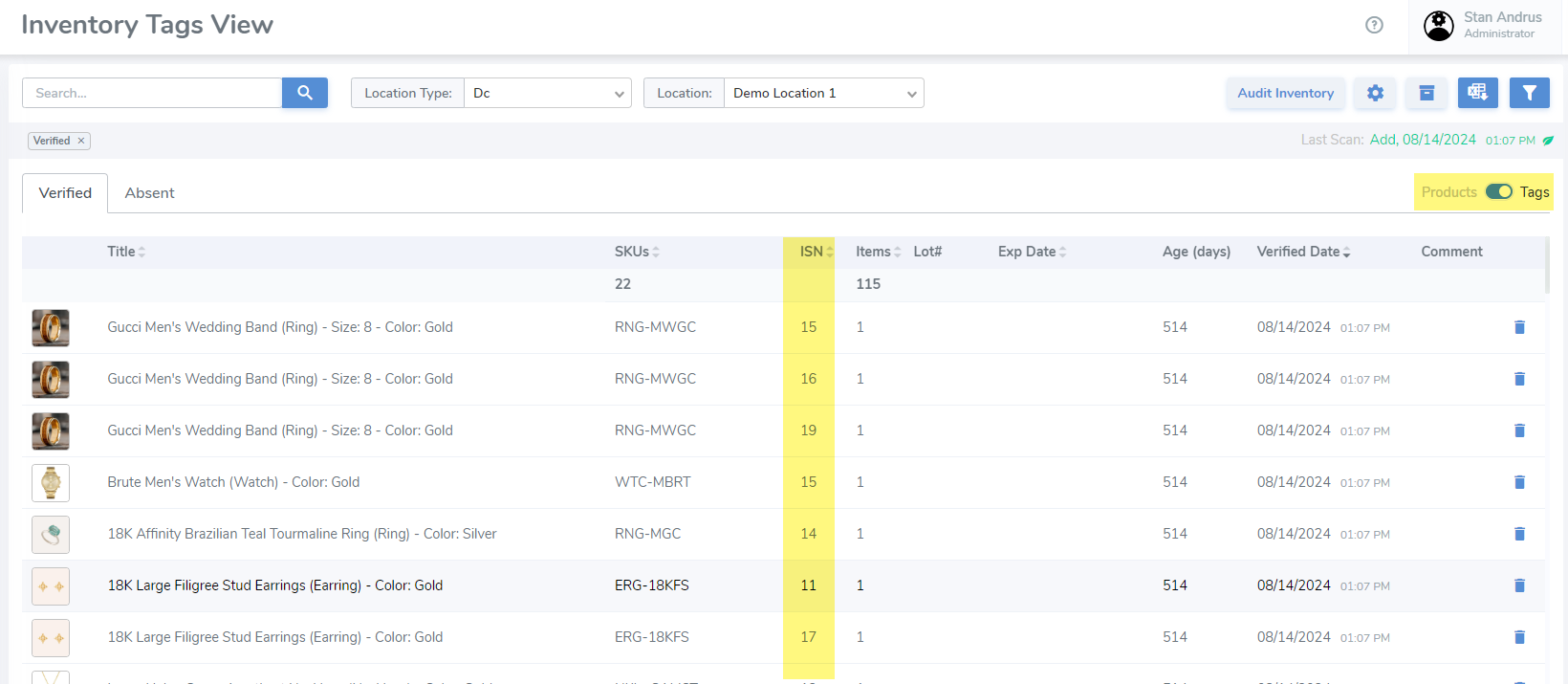The width and height of the screenshot is (1568, 684).
Task: Delete the Brute Men's Watch row
Action: pos(1519,482)
